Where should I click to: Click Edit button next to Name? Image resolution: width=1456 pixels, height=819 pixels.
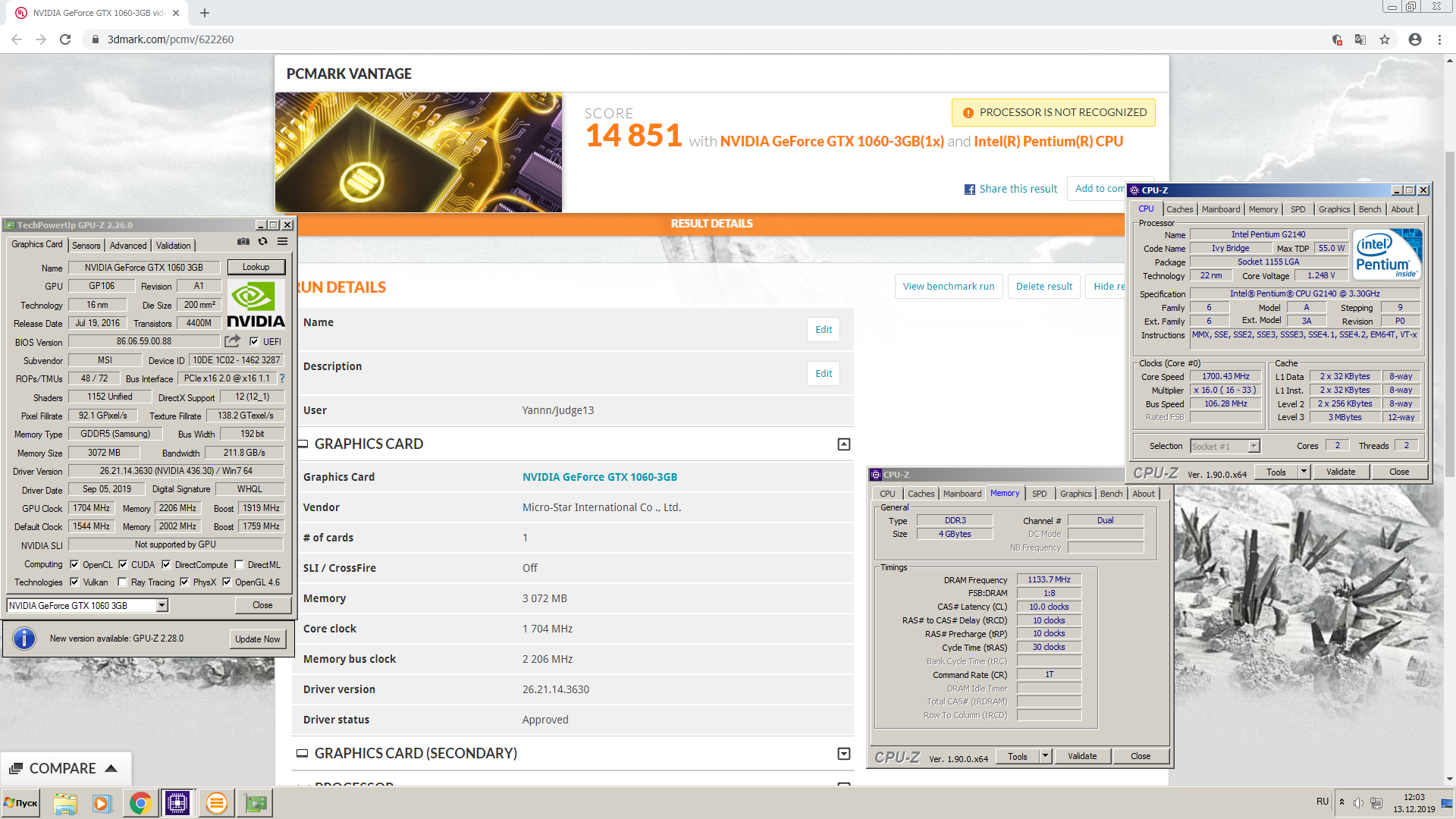pyautogui.click(x=824, y=330)
